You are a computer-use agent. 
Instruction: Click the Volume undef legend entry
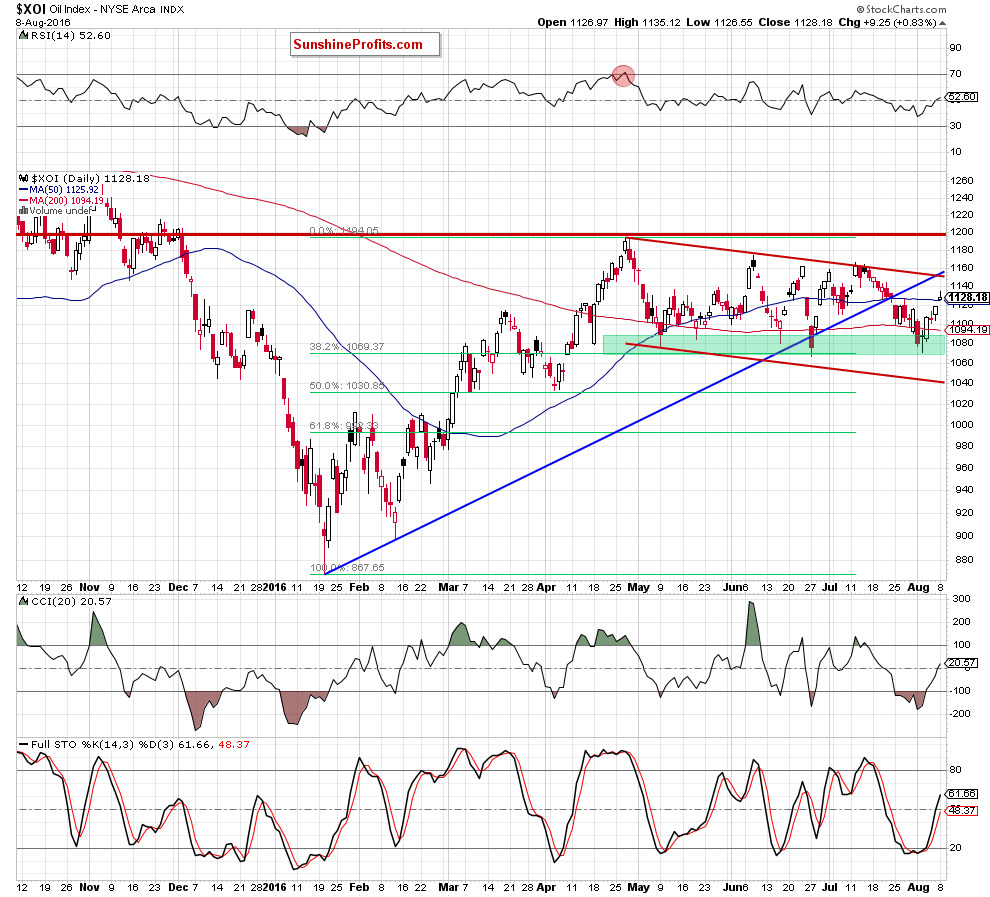(x=57, y=210)
